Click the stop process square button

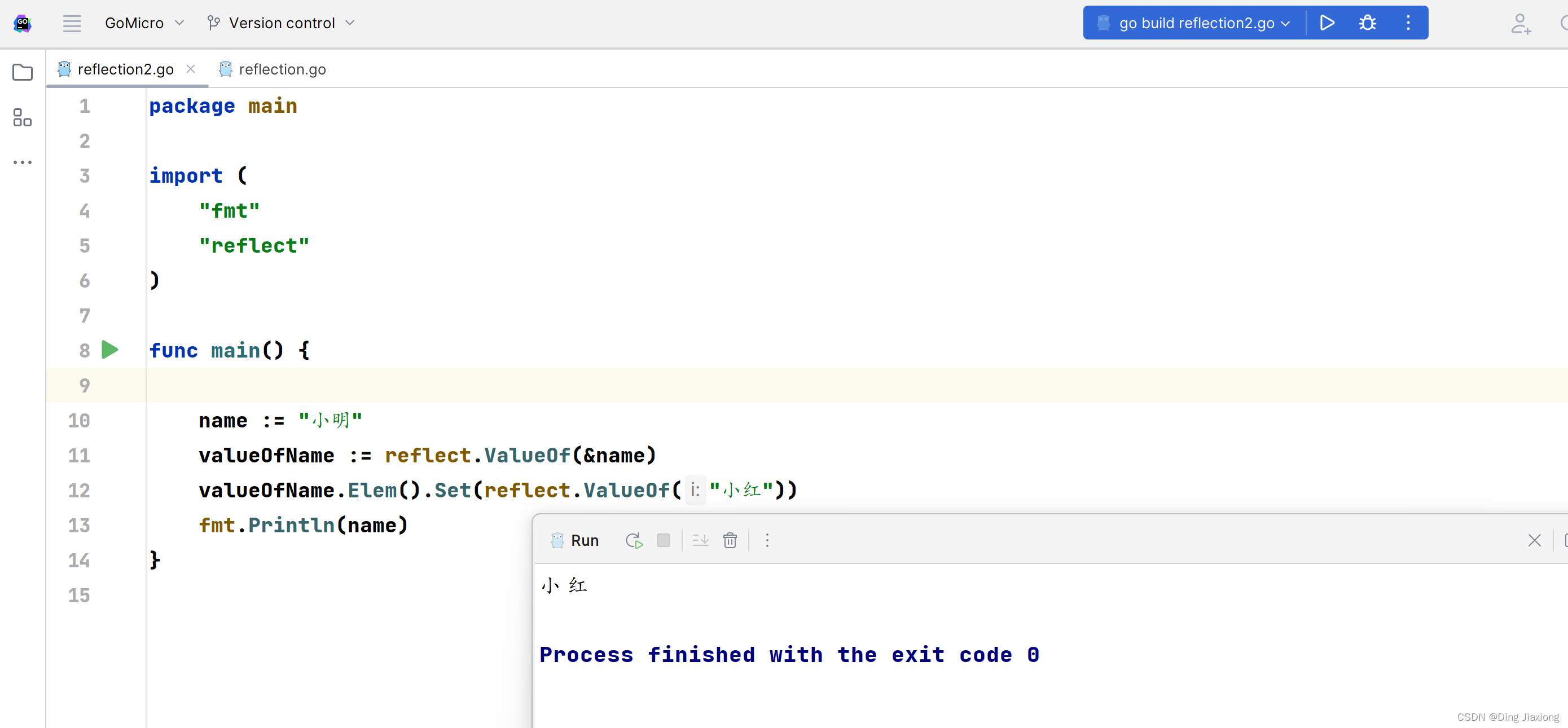664,540
